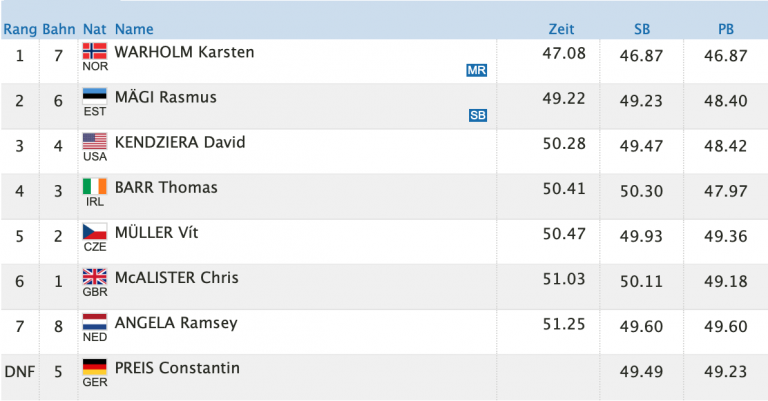Click the Estonia flag icon

point(95,96)
